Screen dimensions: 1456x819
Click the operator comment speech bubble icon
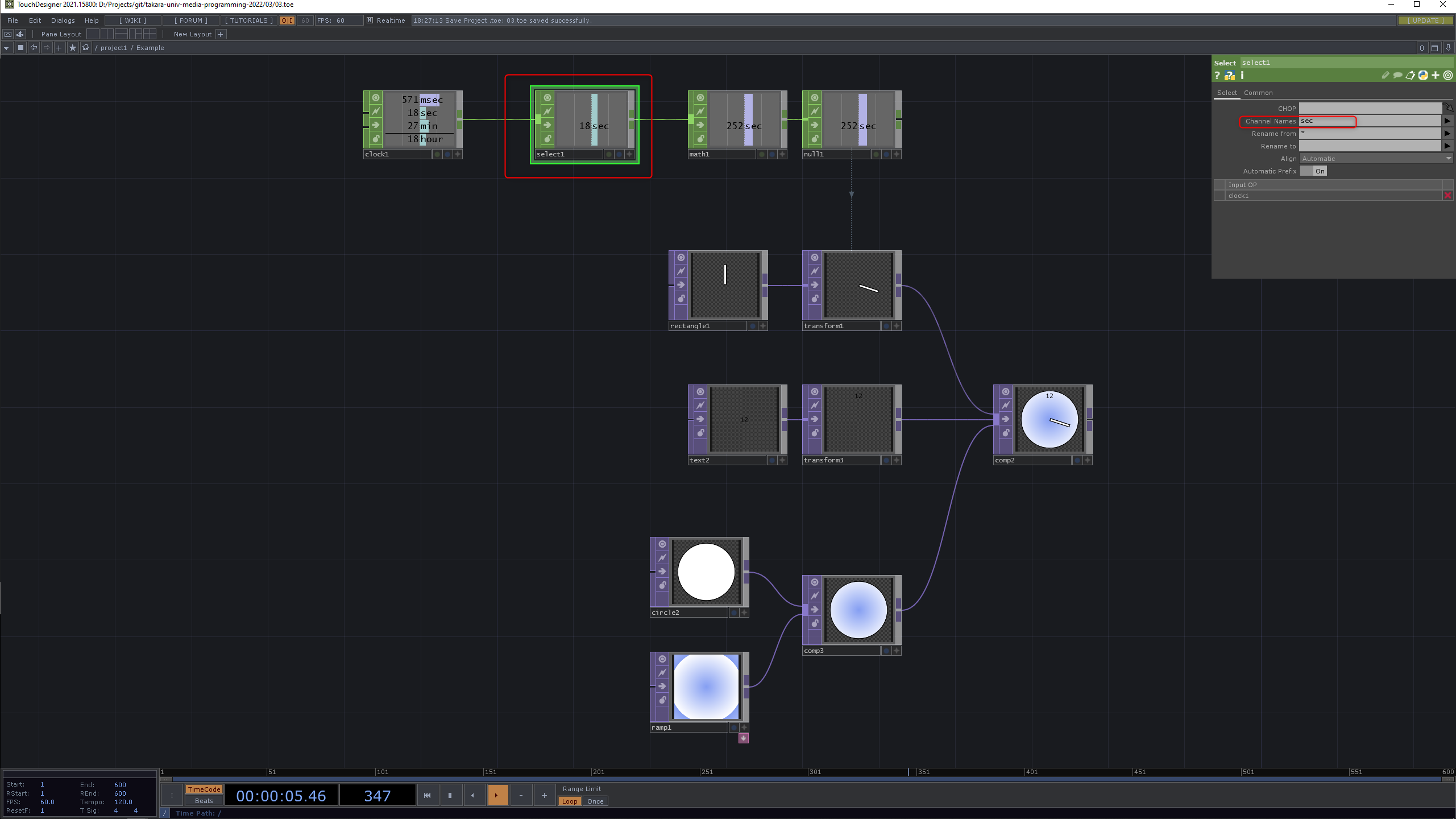coord(1397,75)
